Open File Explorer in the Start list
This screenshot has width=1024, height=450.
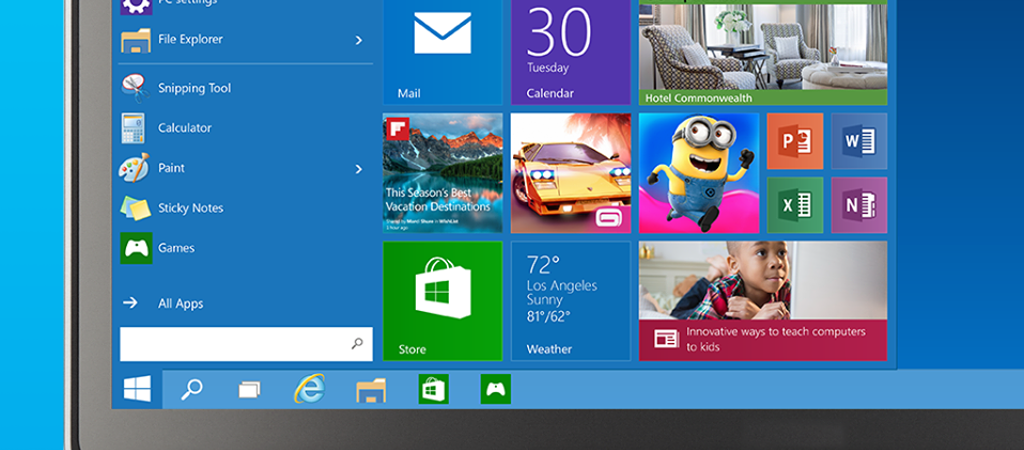(245, 40)
